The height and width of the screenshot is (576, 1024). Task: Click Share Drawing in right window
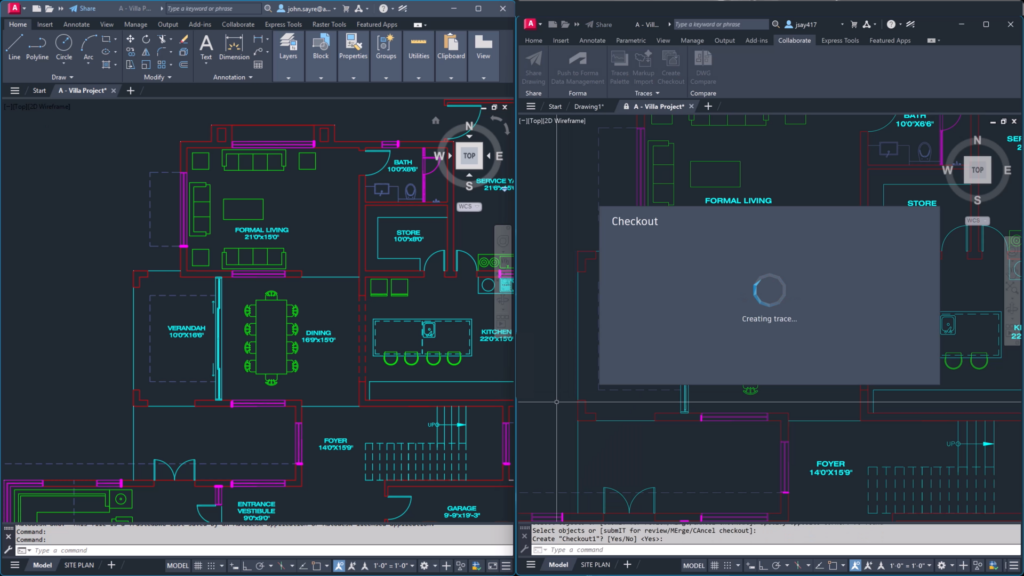tap(534, 68)
